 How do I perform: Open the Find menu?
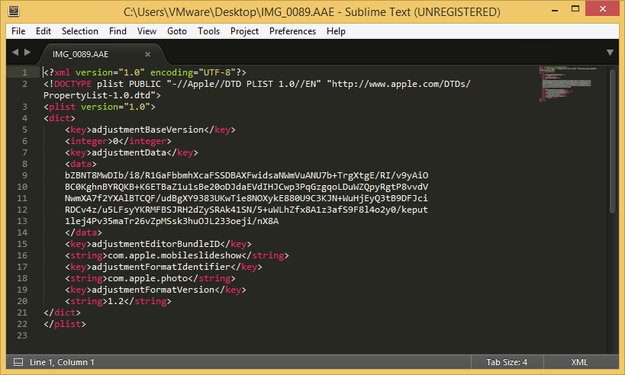tap(118, 31)
